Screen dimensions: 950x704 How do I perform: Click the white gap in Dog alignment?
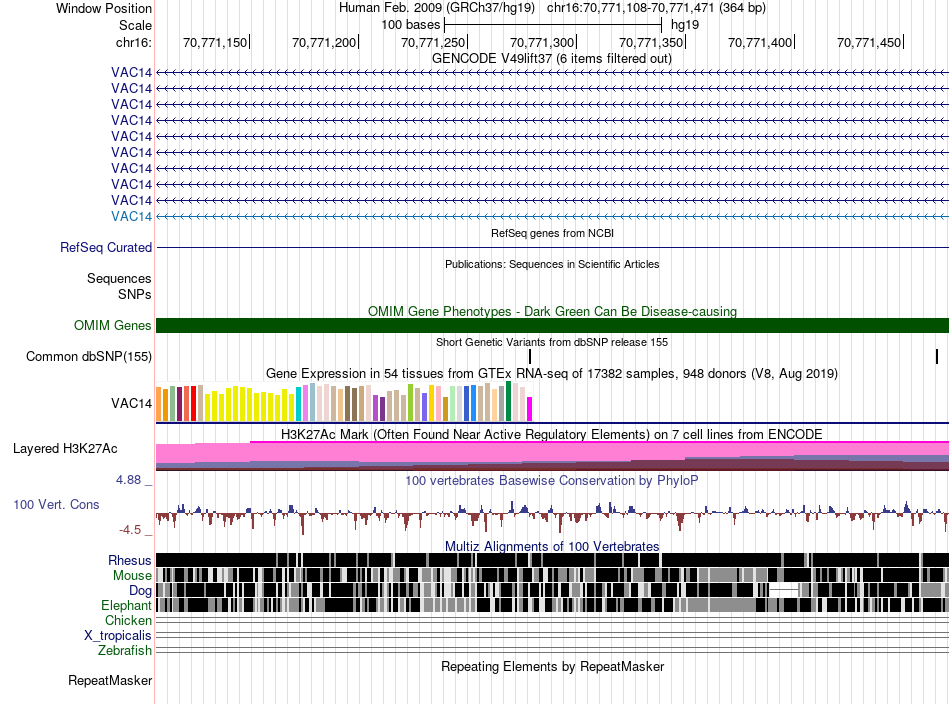[785, 589]
